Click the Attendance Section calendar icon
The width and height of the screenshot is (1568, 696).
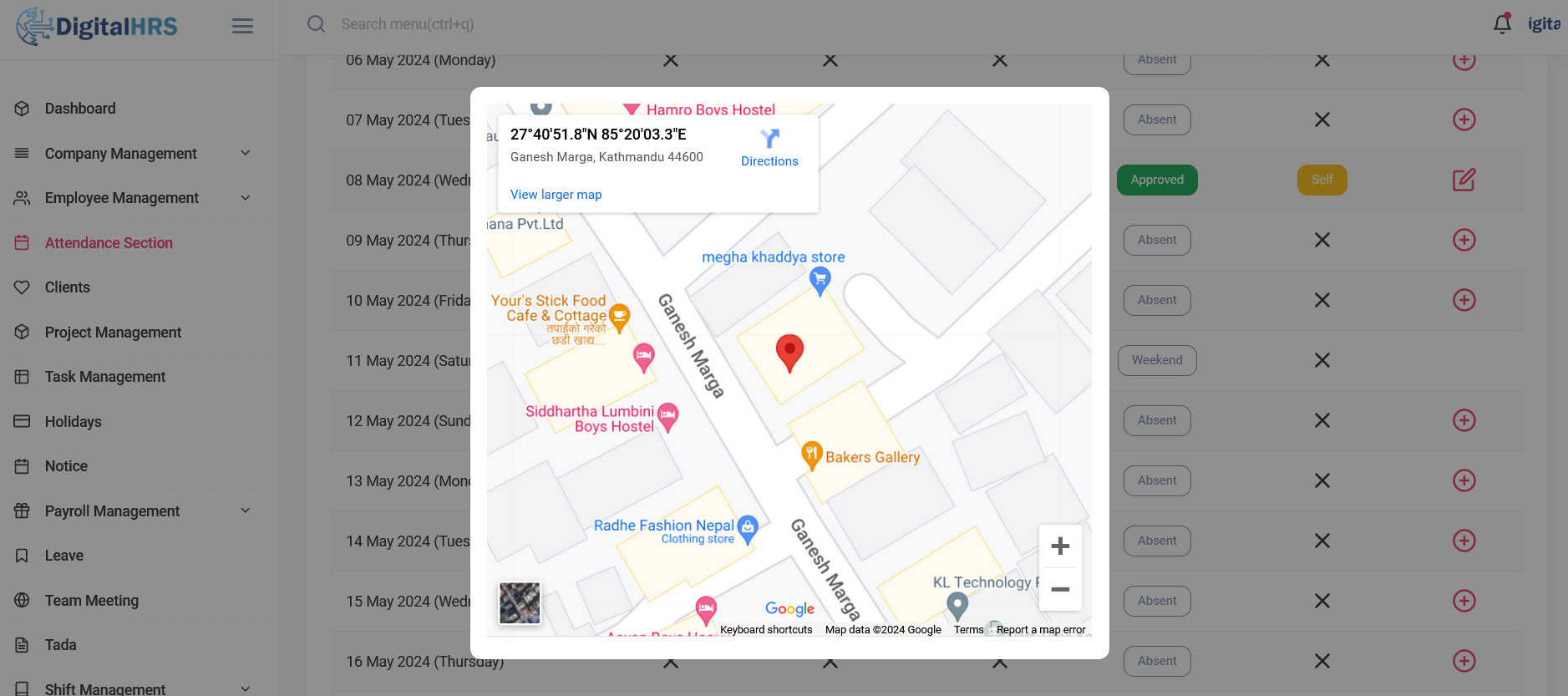point(23,243)
